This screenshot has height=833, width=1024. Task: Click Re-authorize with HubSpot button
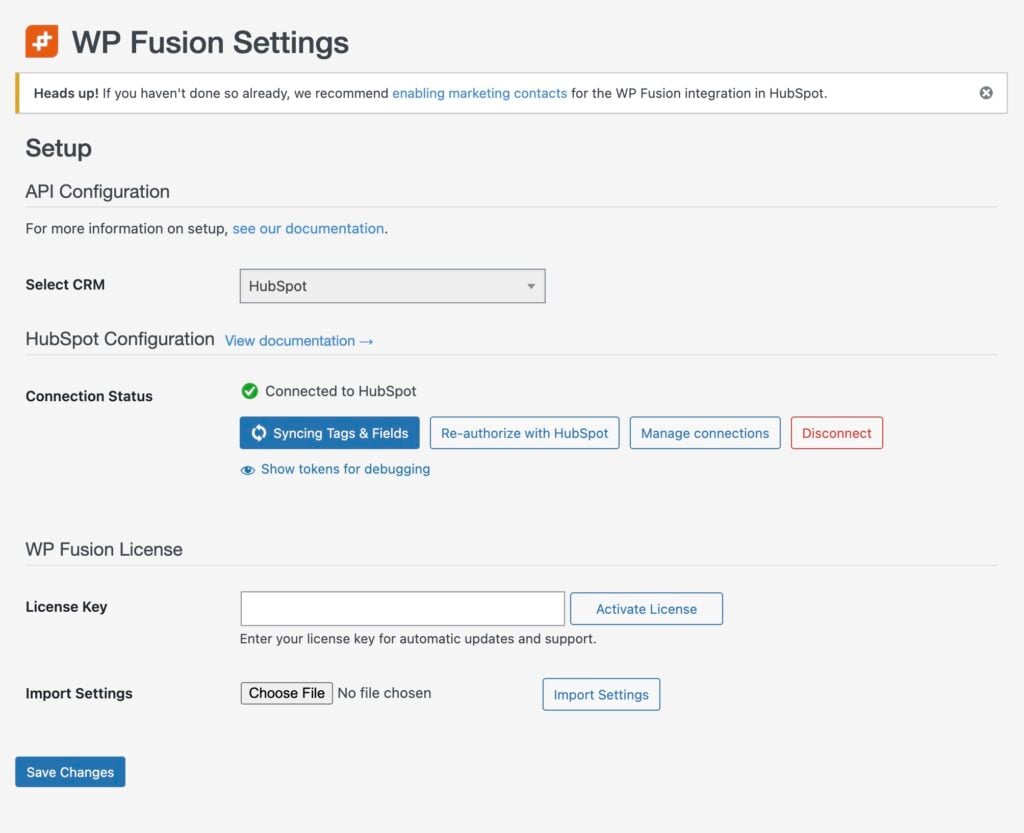[524, 433]
